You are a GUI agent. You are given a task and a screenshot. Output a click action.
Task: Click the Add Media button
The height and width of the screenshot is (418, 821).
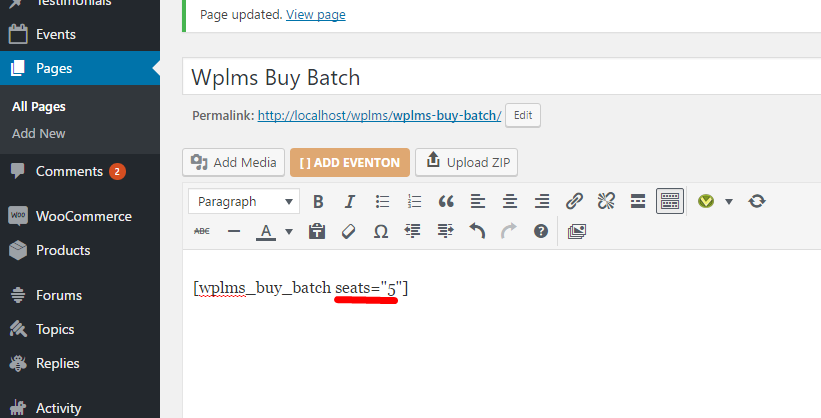234,162
